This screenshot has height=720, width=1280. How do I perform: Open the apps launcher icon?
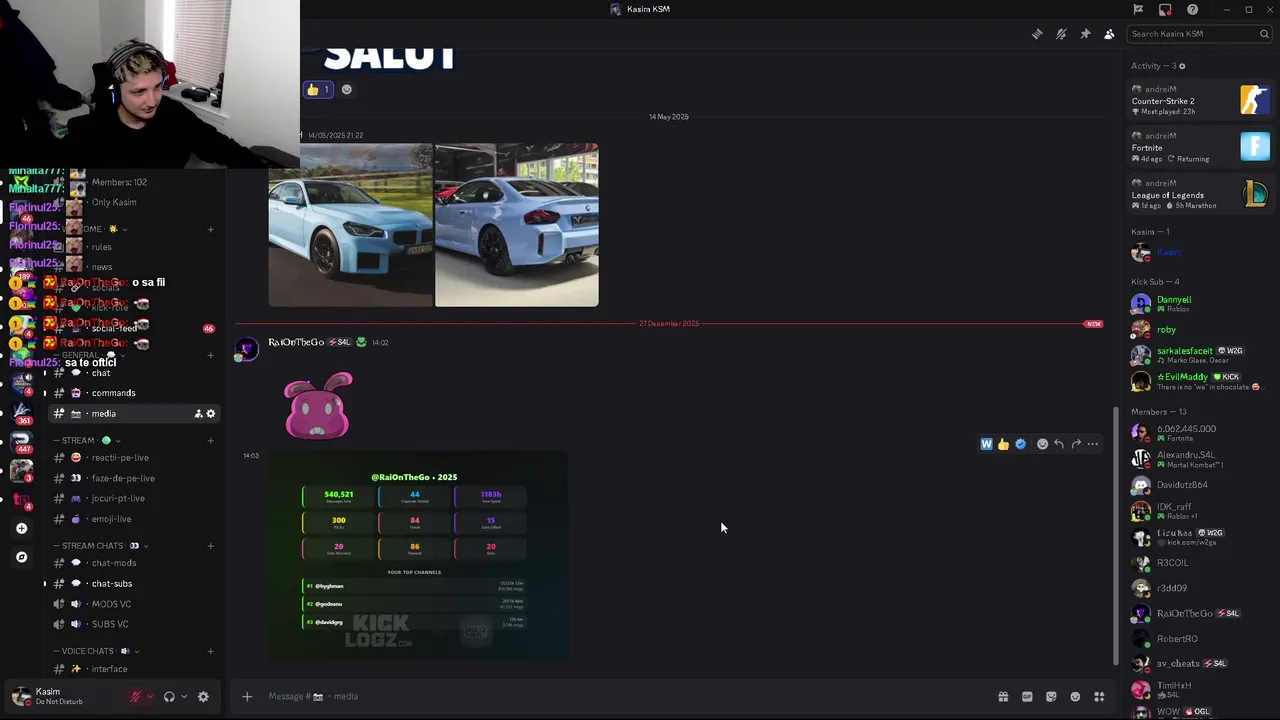1099,697
